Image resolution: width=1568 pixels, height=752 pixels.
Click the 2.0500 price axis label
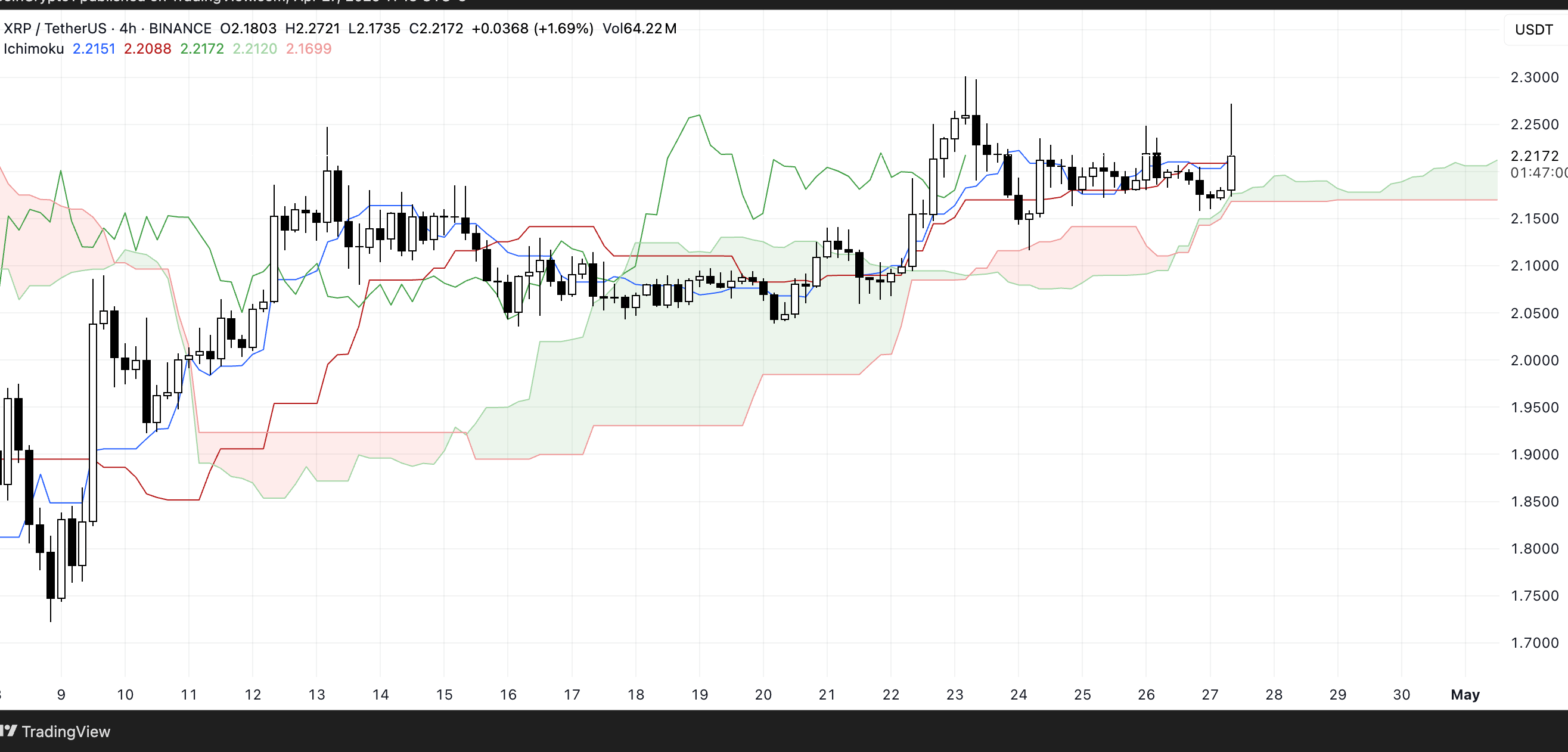[1535, 313]
